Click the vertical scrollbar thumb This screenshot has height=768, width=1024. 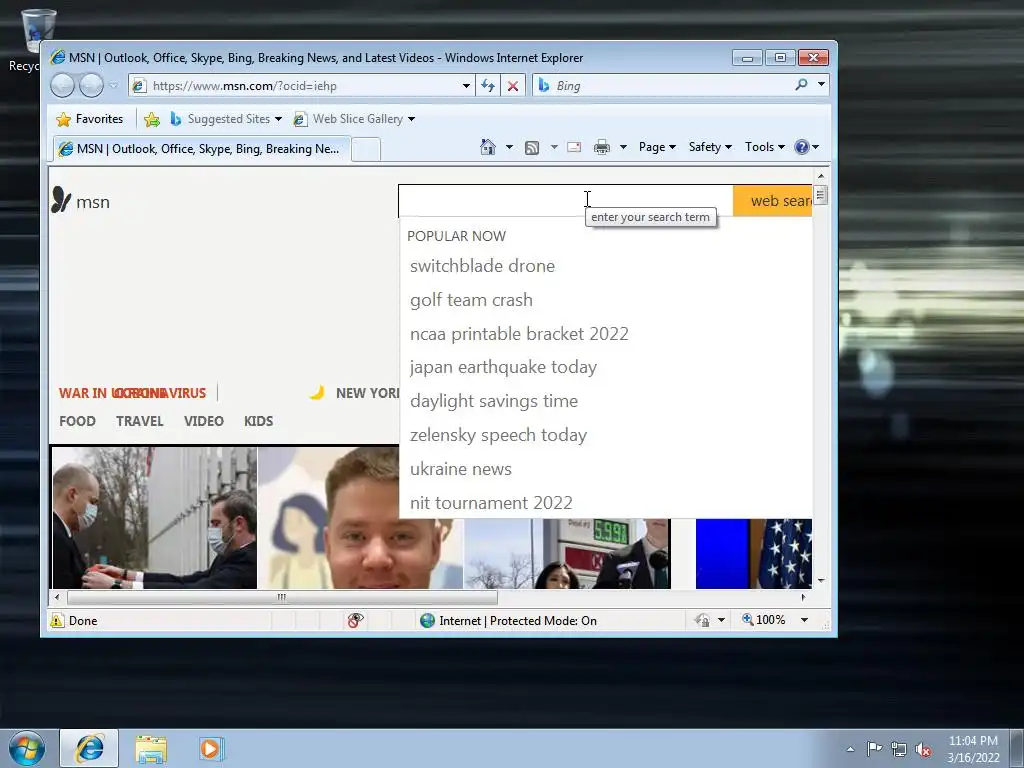pos(821,195)
